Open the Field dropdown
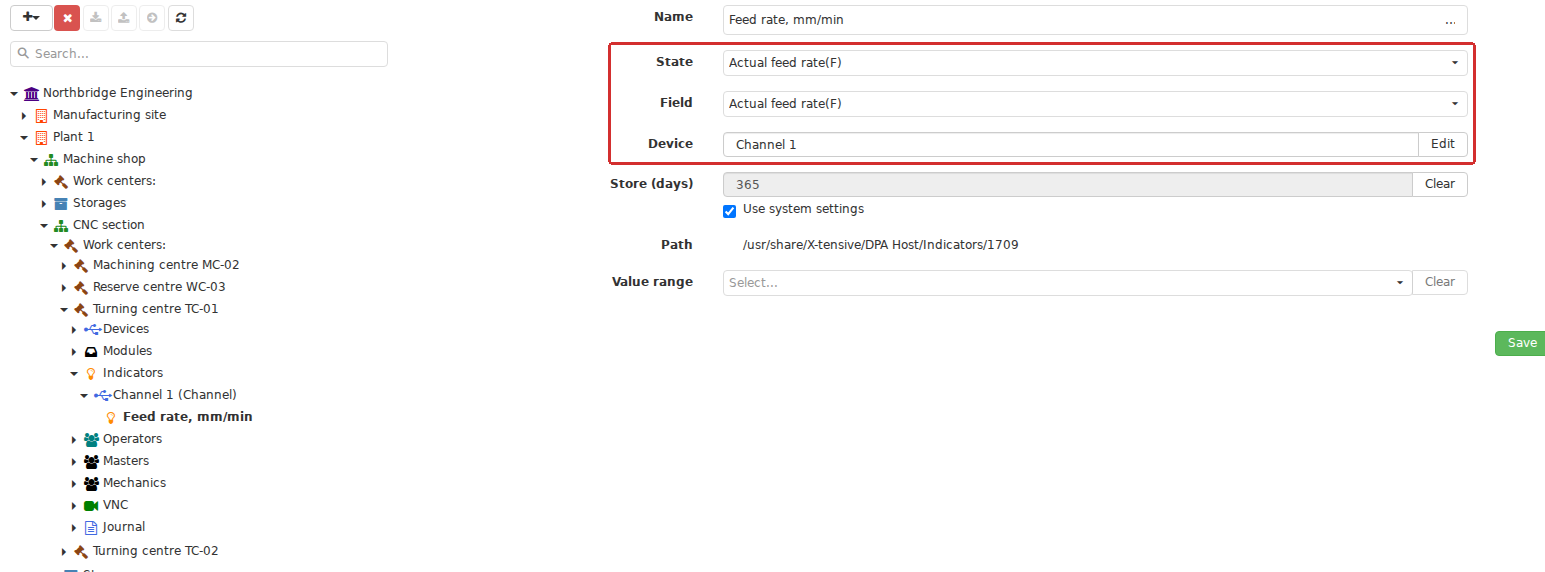 [x=1095, y=104]
